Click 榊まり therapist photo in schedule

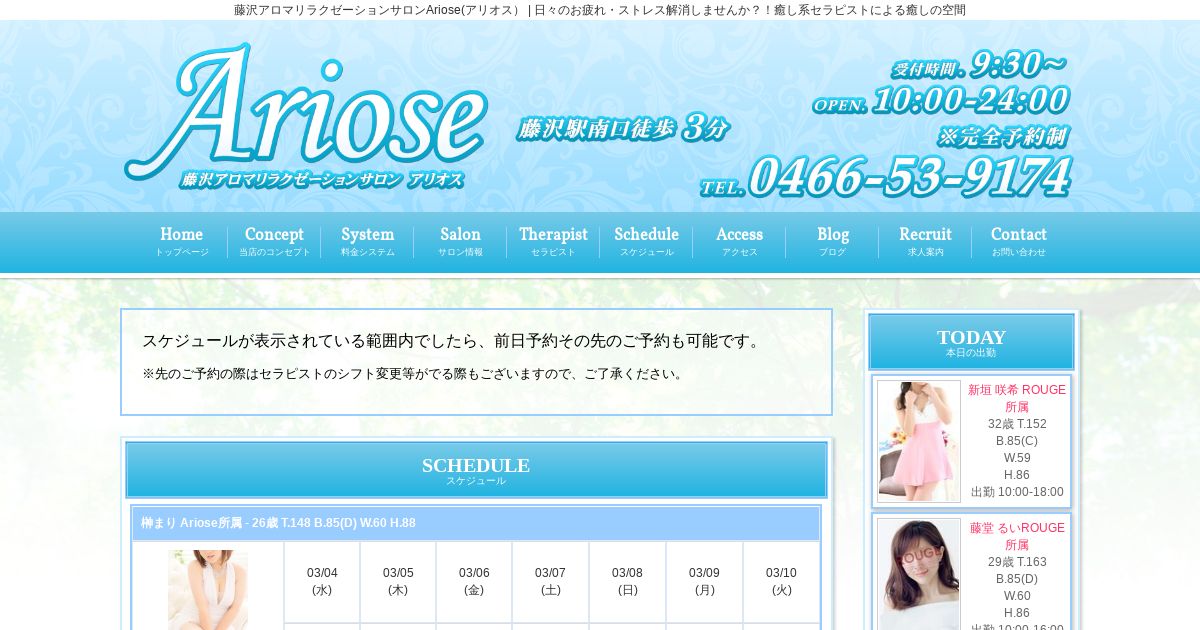pyautogui.click(x=208, y=590)
